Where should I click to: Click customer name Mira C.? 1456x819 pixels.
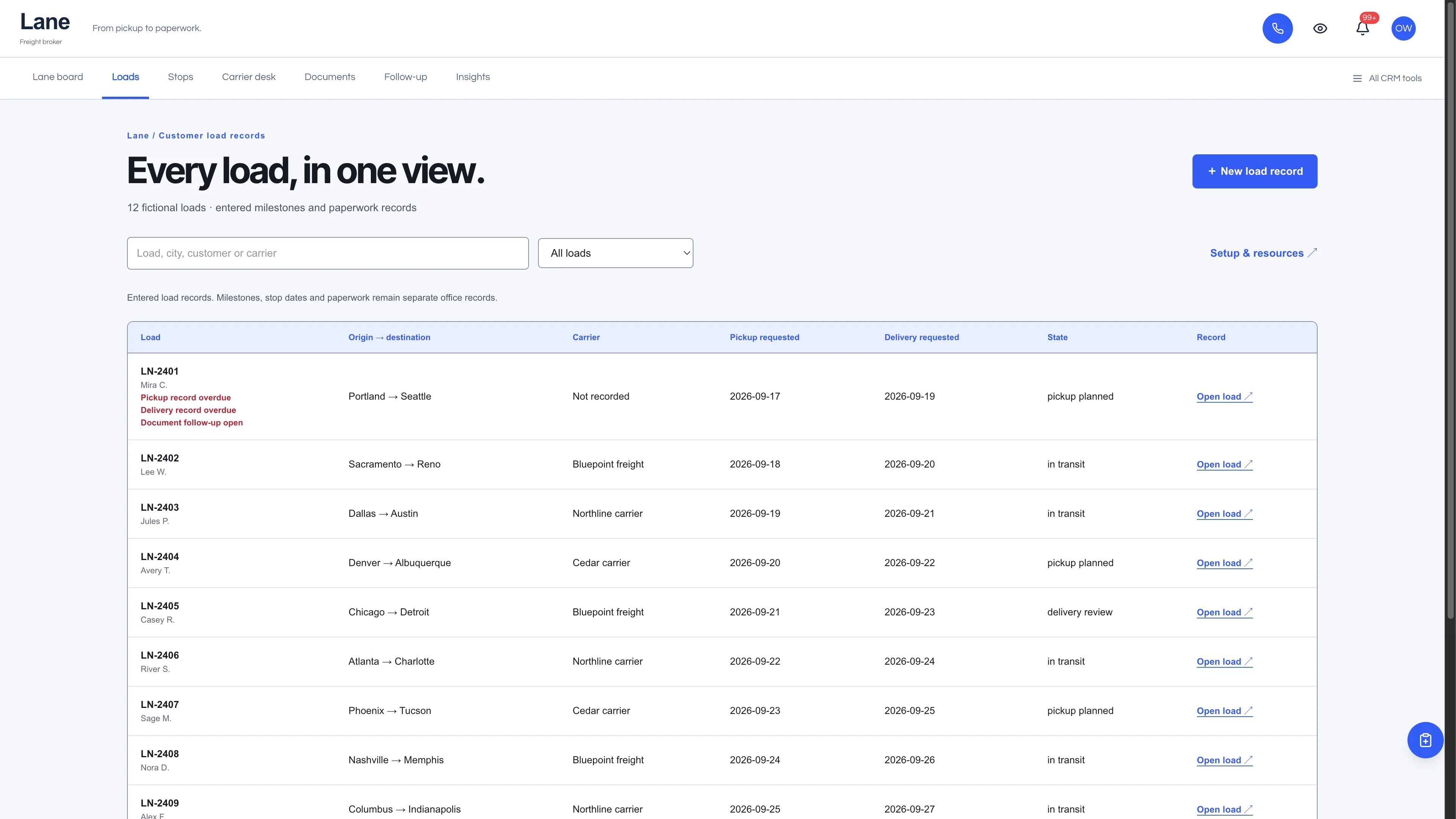[154, 386]
